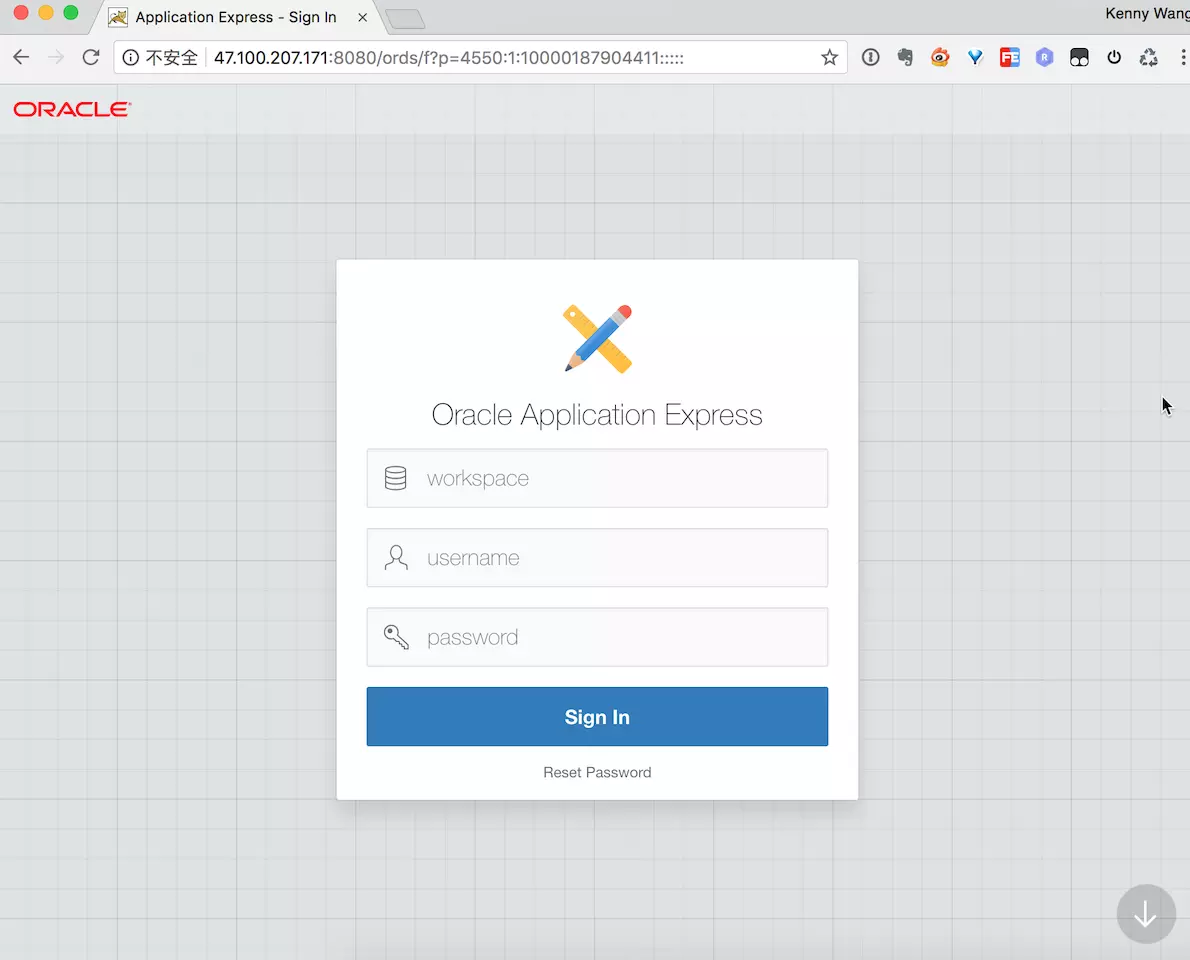Open a new tab
The height and width of the screenshot is (960, 1190).
point(405,19)
